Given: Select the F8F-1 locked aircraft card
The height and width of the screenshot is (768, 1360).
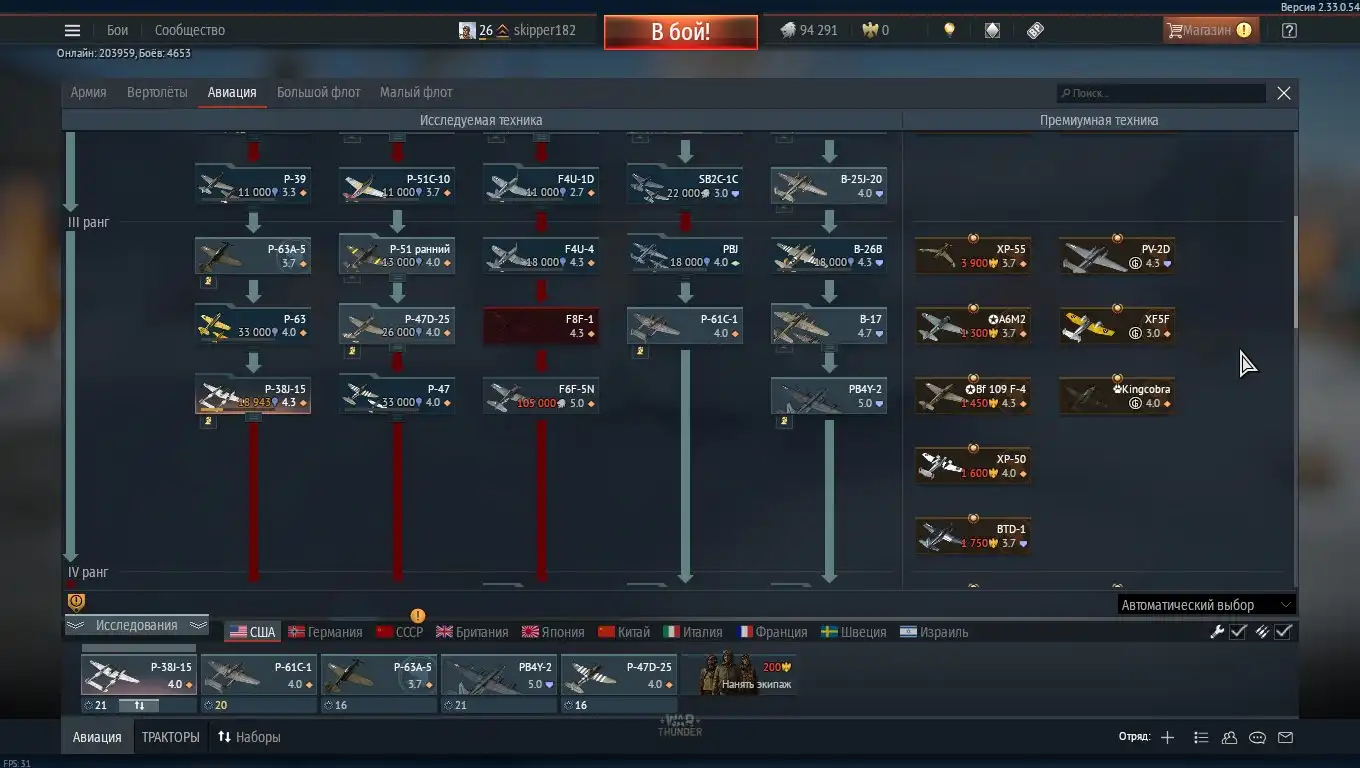Looking at the screenshot, I should point(541,325).
